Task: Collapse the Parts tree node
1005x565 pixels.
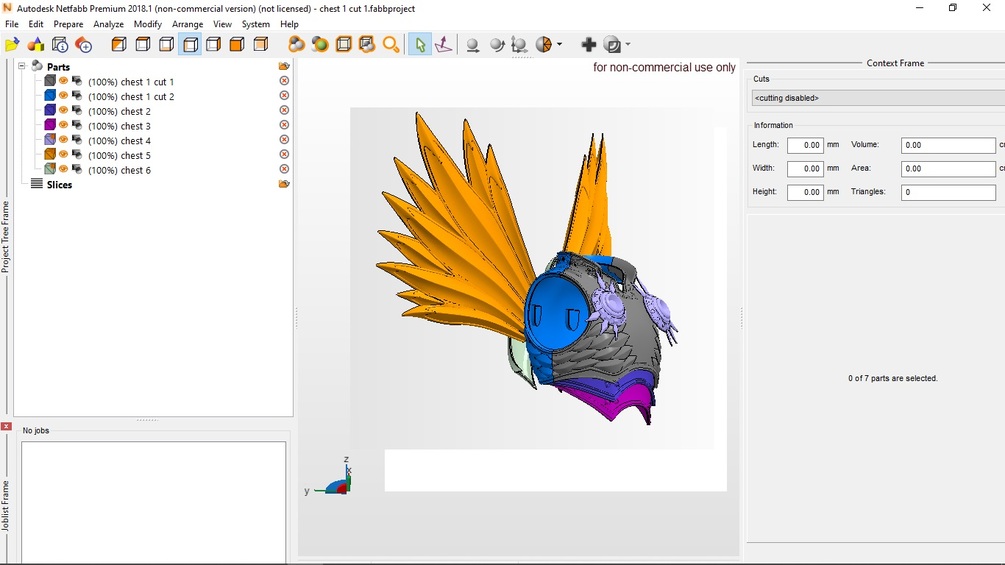Action: 22,66
